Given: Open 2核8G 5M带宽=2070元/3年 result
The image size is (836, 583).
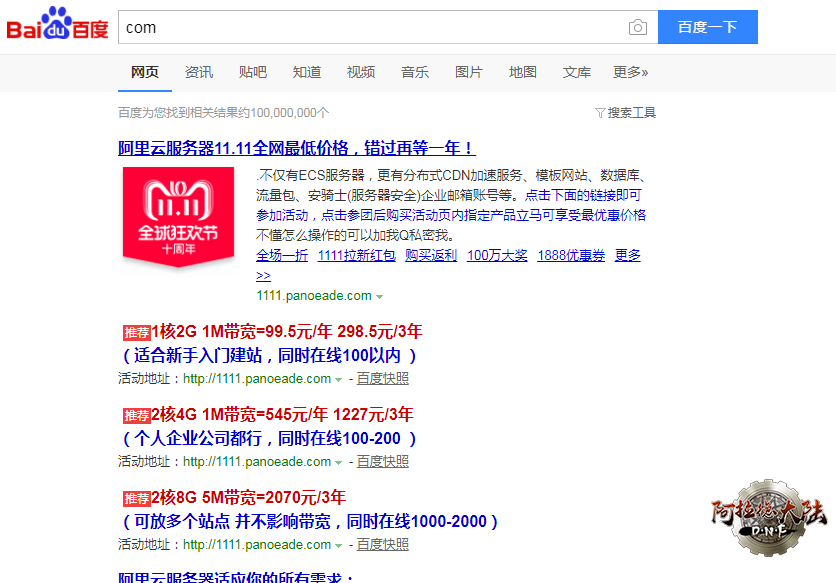Looking at the screenshot, I should coord(248,498).
